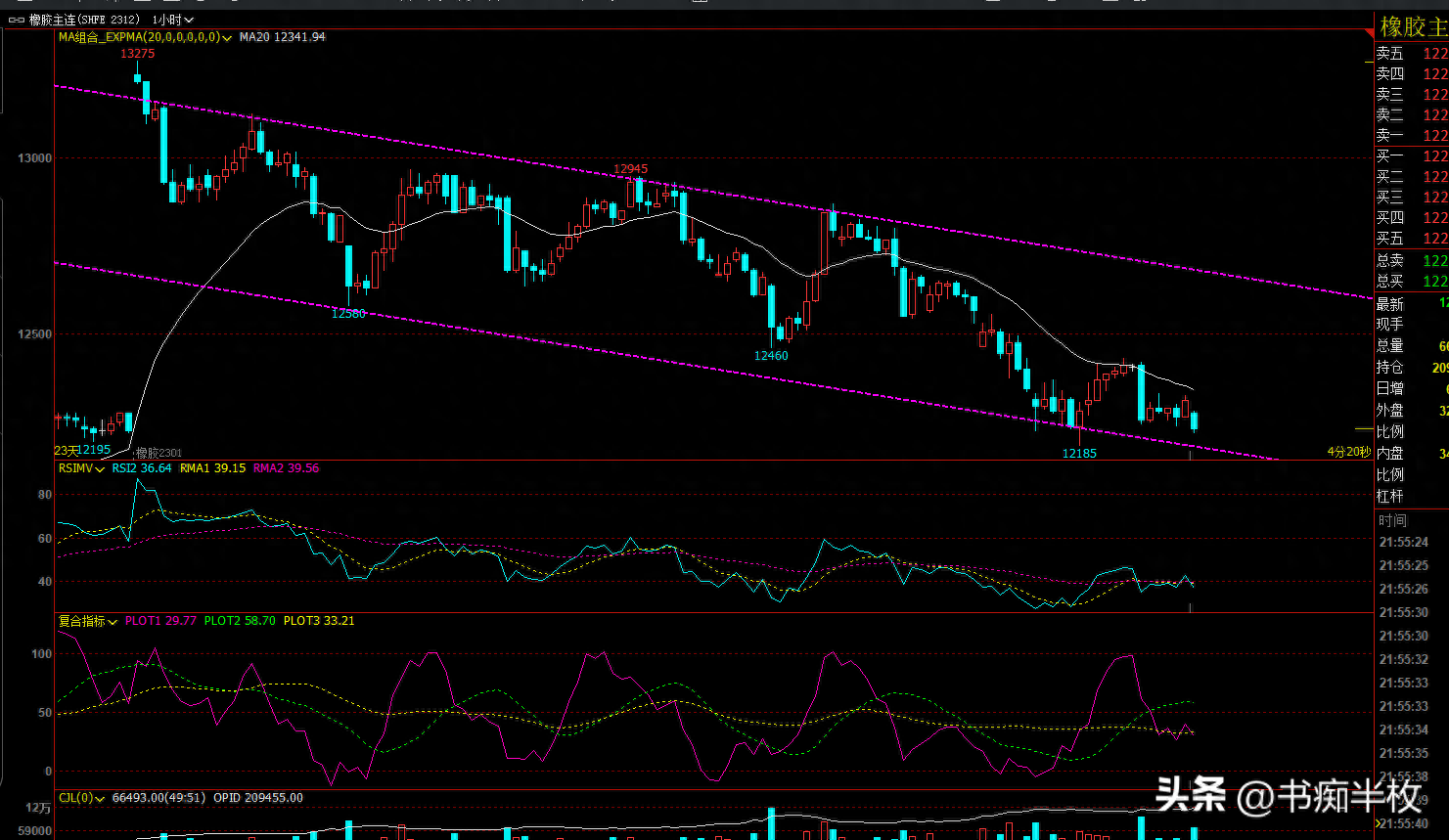The image size is (1449, 840).
Task: Click the PLOT1 29.77 readout
Action: pyautogui.click(x=160, y=621)
